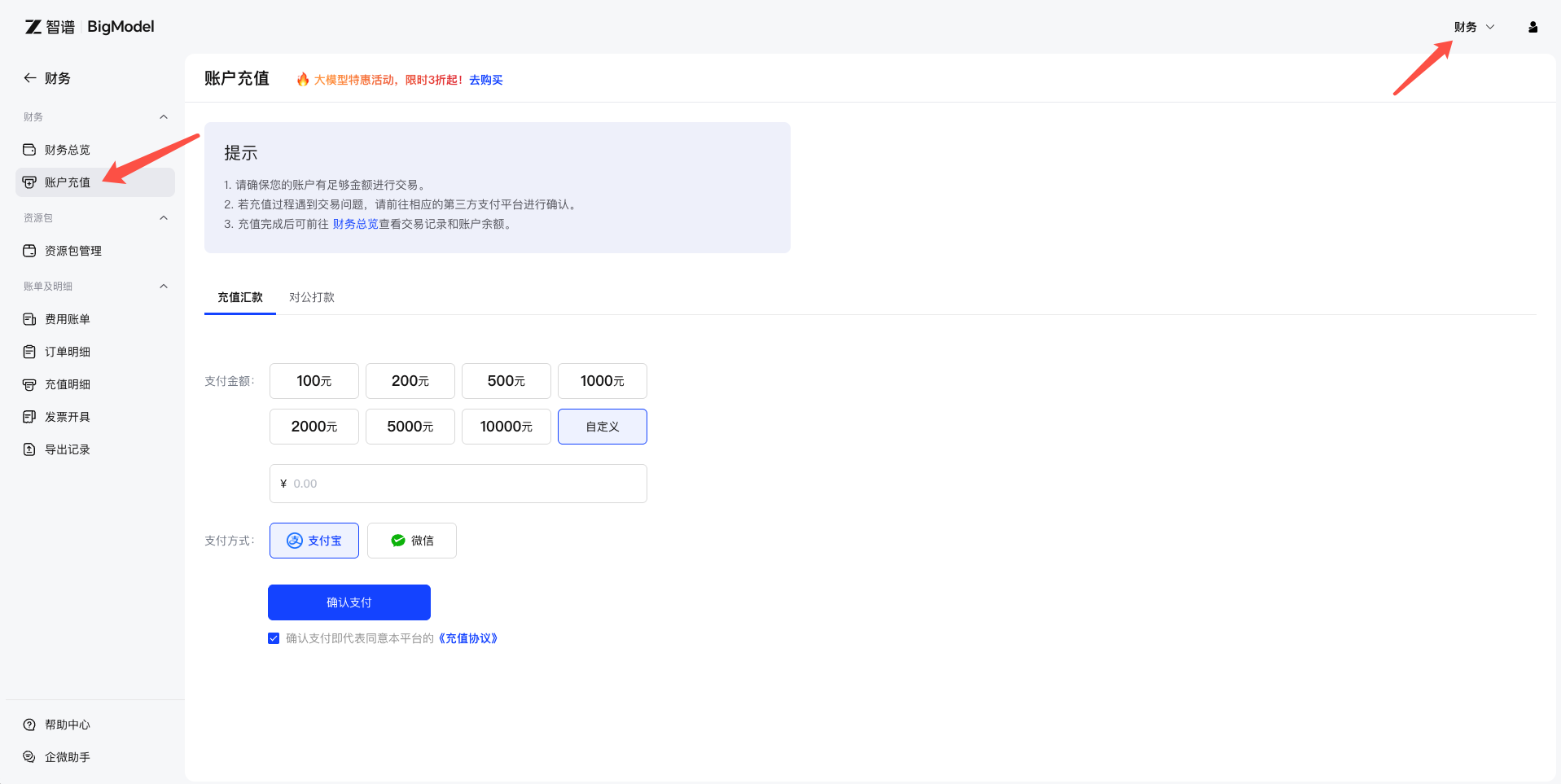Open 导出记录 in the sidebar
The width and height of the screenshot is (1561, 784).
click(x=95, y=449)
